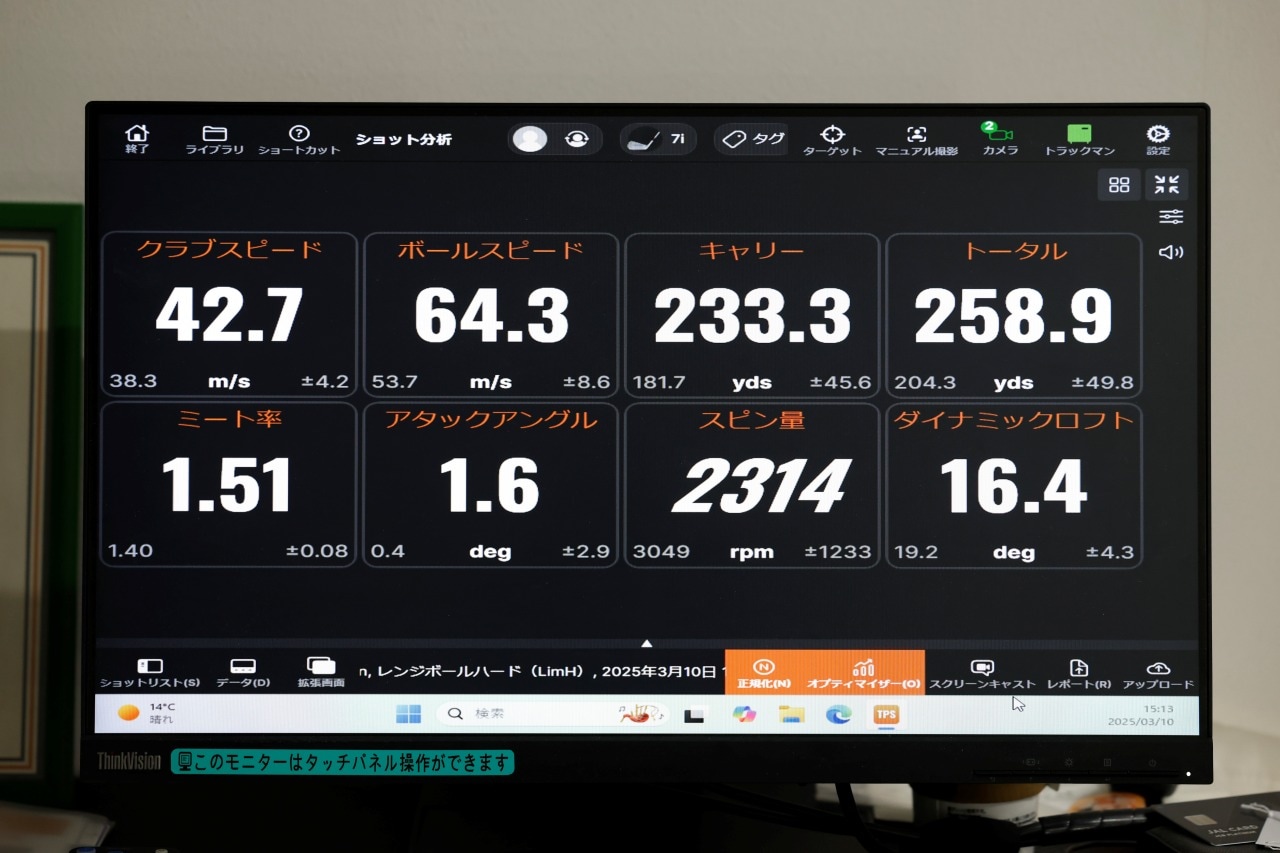This screenshot has height=853, width=1280.
Task: Open the ターゲット target settings
Action: point(832,139)
